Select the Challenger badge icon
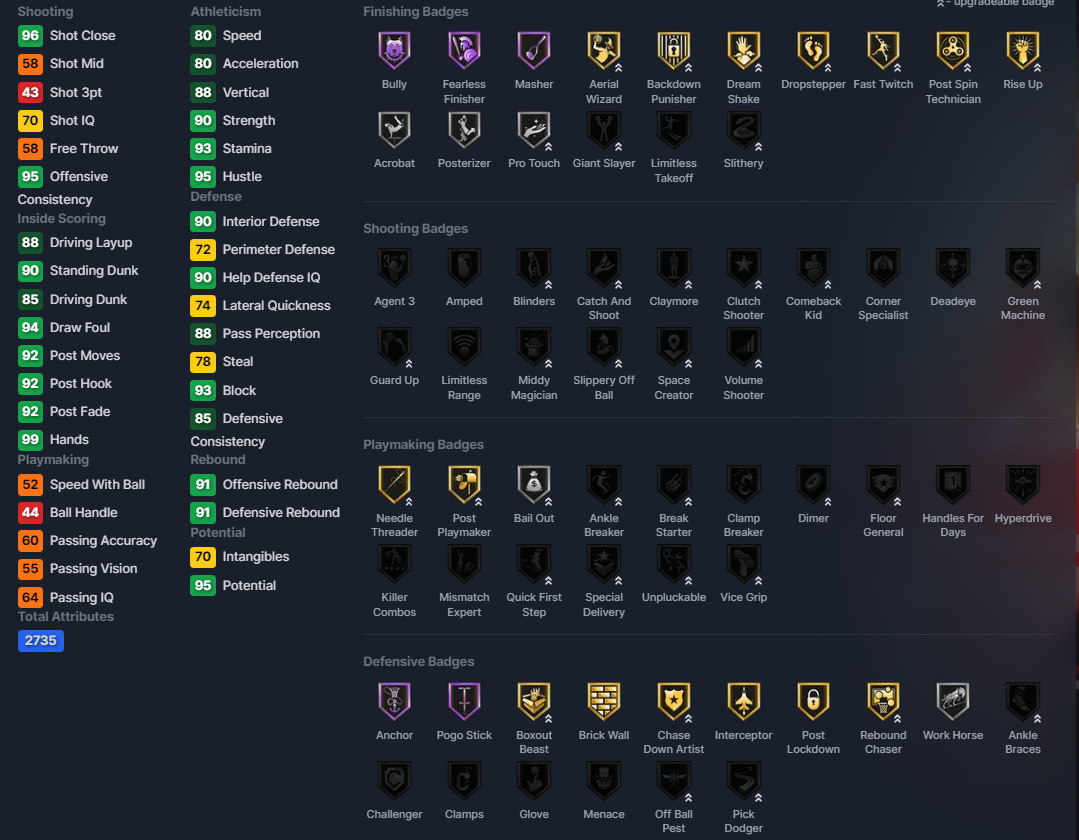1079x840 pixels. (394, 780)
